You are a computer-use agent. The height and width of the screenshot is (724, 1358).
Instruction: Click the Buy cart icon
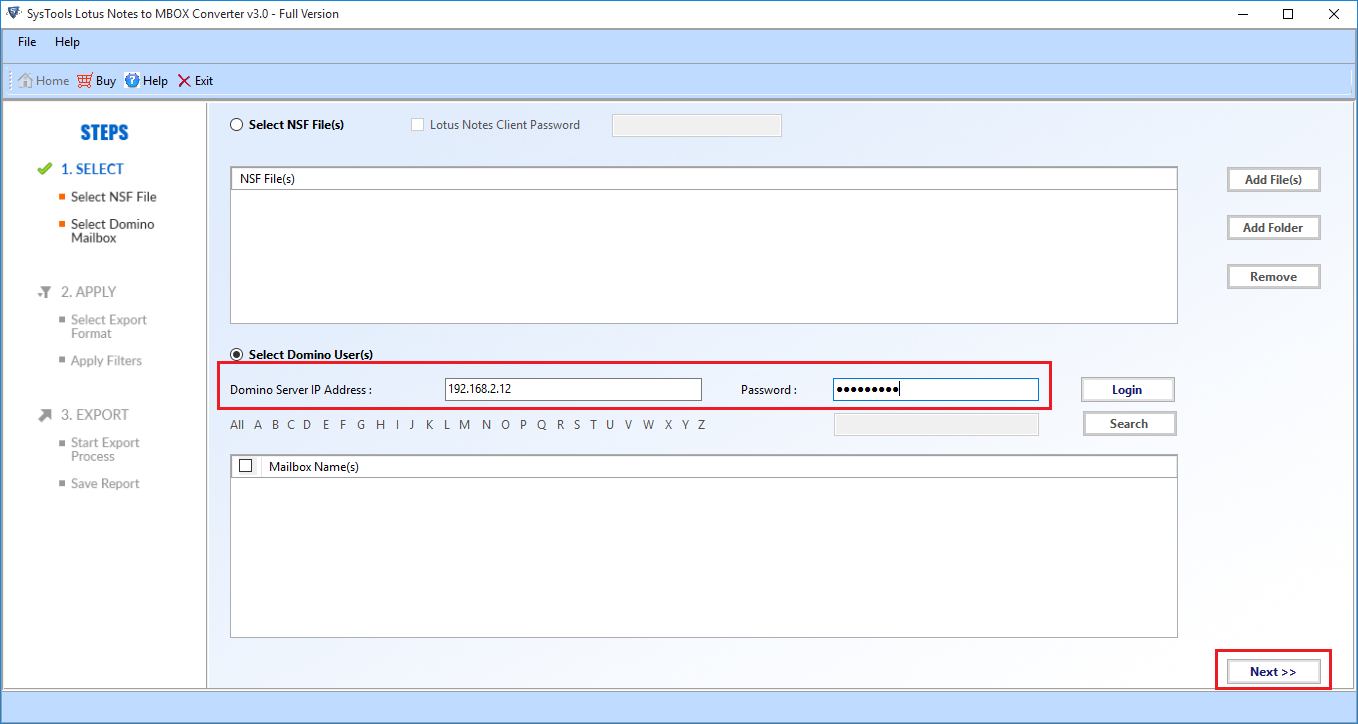85,81
